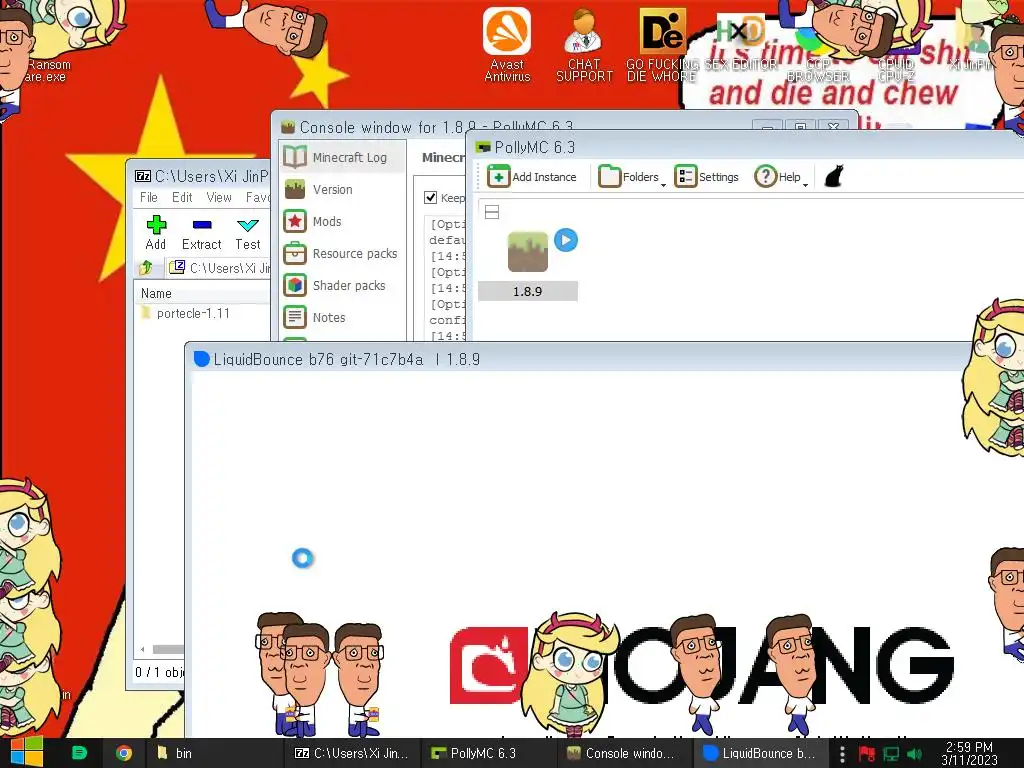Image resolution: width=1024 pixels, height=768 pixels.
Task: Collapse the instance group in PollyMC
Action: click(492, 212)
